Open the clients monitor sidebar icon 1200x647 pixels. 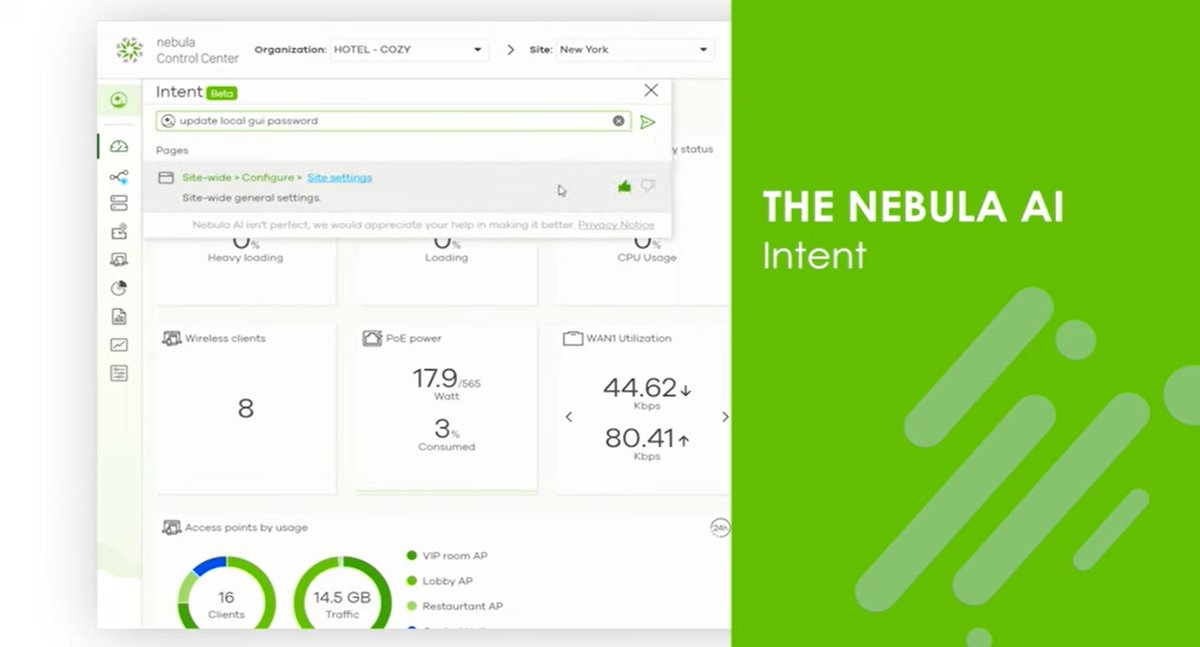point(119,260)
